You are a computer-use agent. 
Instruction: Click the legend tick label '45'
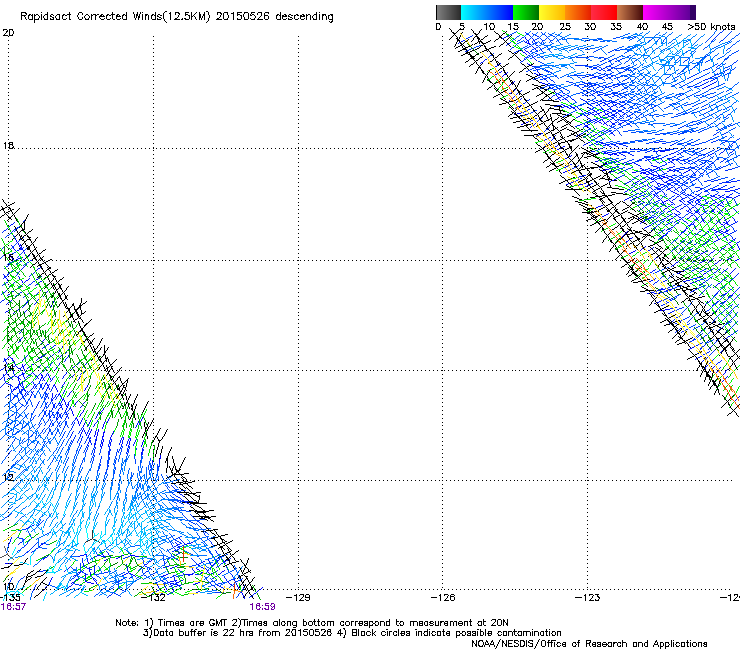click(x=667, y=27)
